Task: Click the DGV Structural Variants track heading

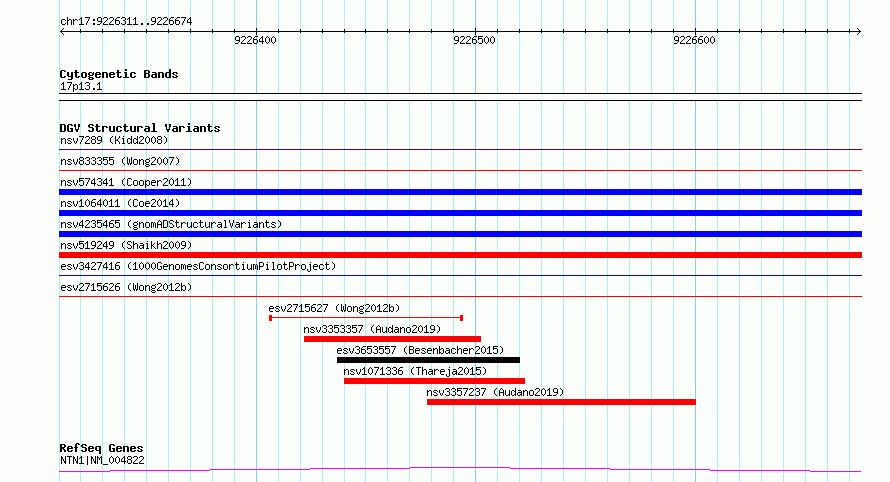Action: [x=140, y=128]
